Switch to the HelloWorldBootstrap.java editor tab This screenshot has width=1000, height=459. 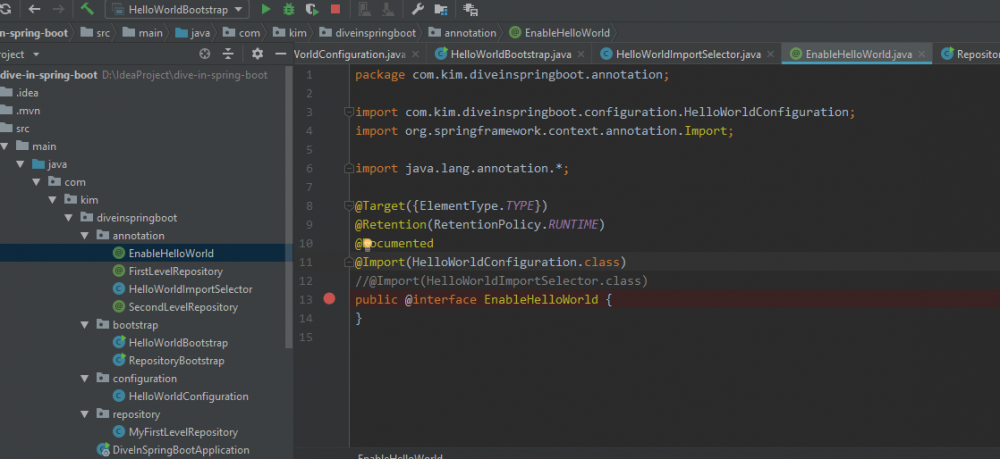pyautogui.click(x=510, y=54)
